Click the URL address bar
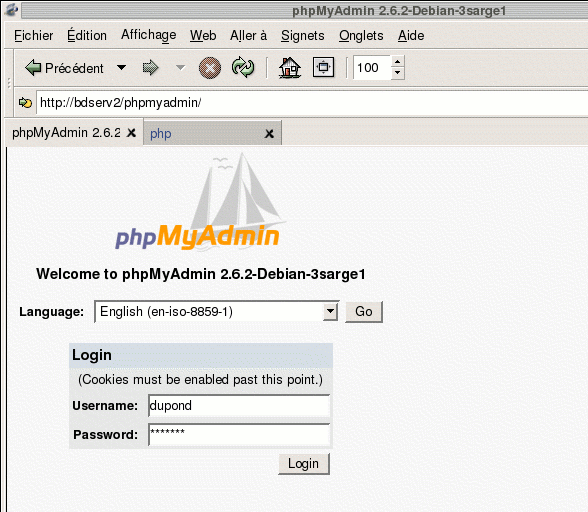Image resolution: width=588 pixels, height=512 pixels. click(x=312, y=102)
